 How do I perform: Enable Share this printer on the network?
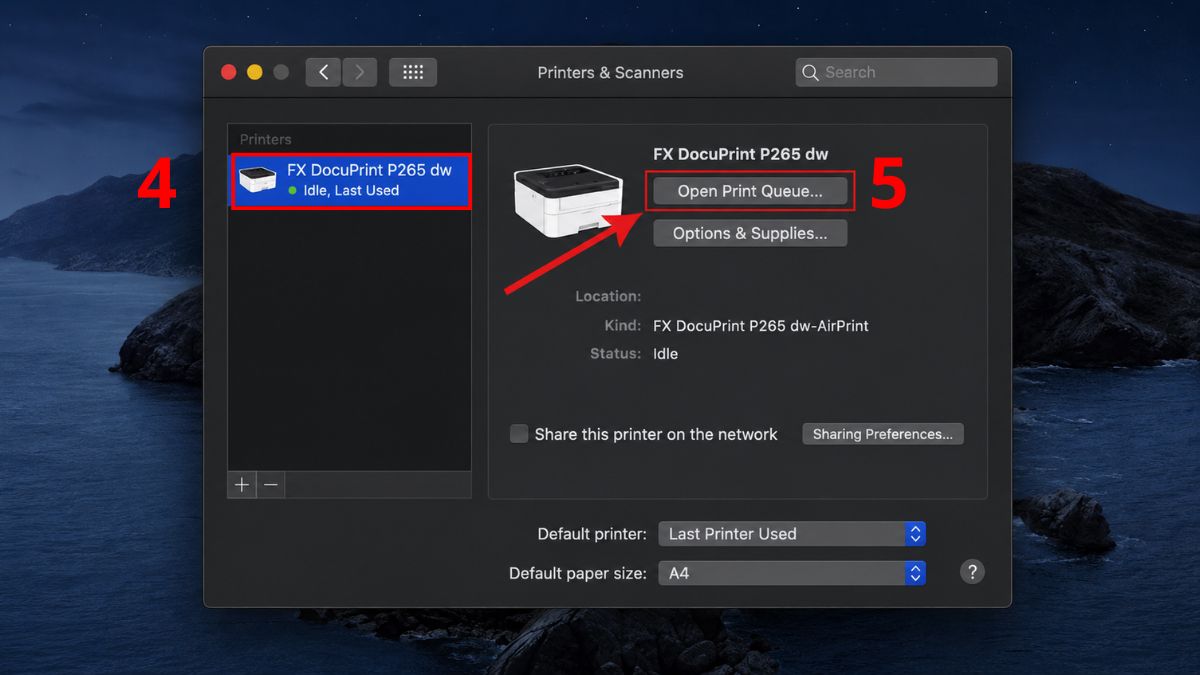point(519,434)
